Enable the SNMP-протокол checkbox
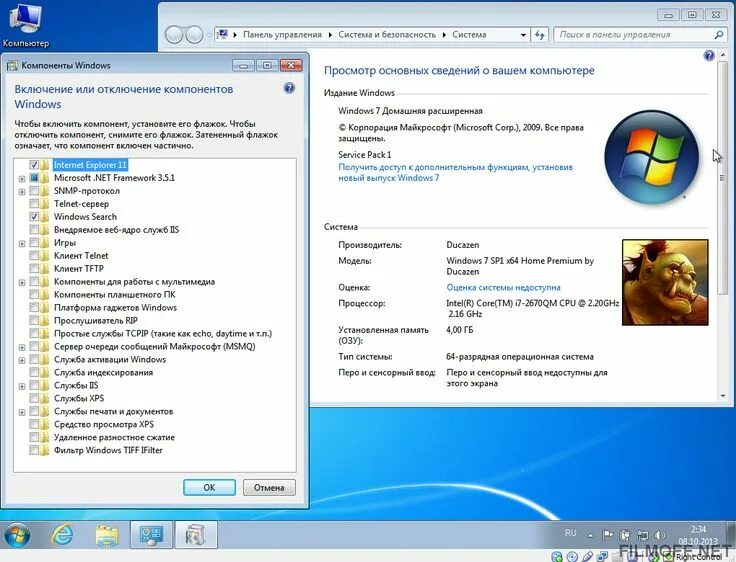 [x=34, y=191]
